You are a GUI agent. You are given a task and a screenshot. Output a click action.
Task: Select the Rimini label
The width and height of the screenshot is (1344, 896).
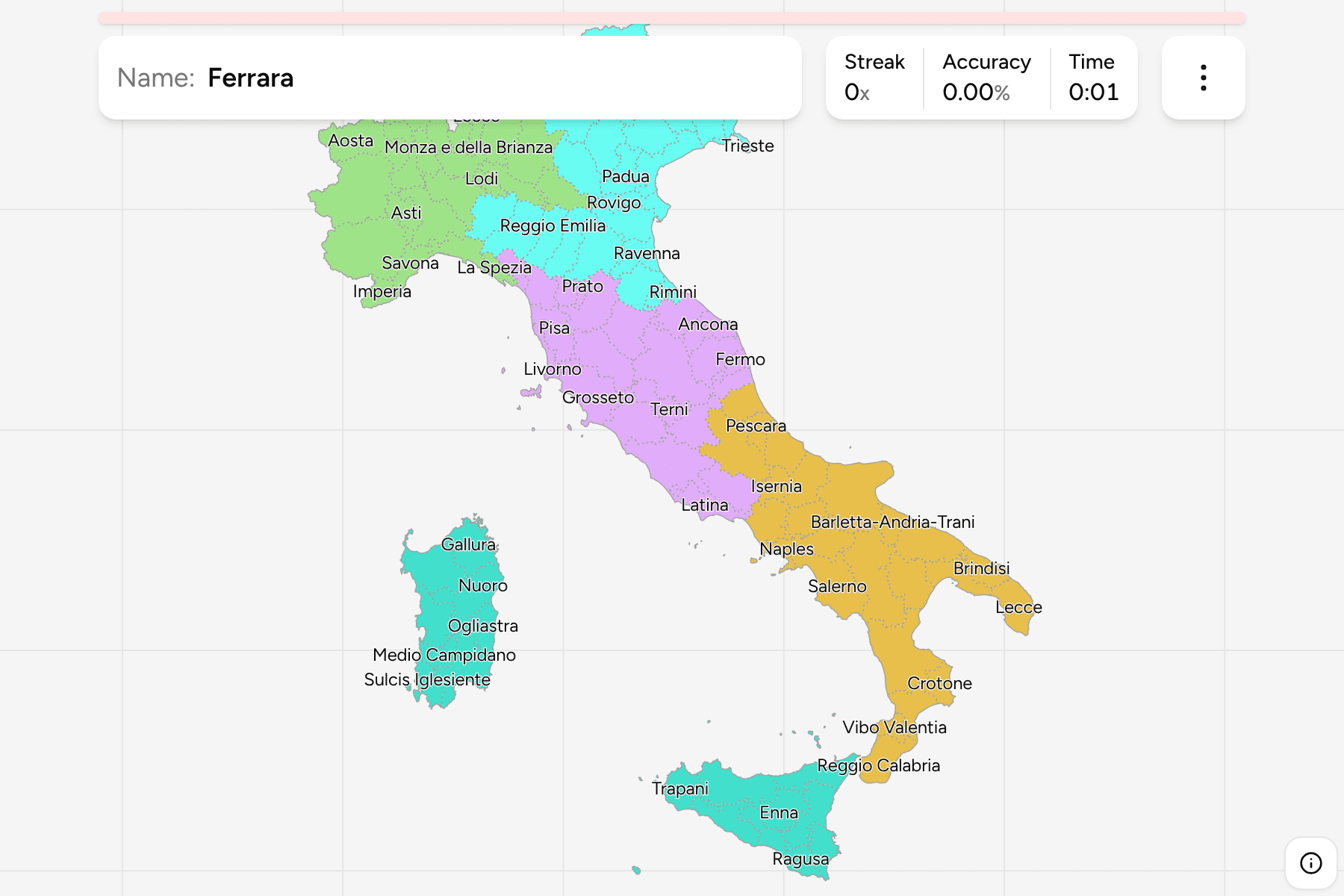click(x=673, y=292)
